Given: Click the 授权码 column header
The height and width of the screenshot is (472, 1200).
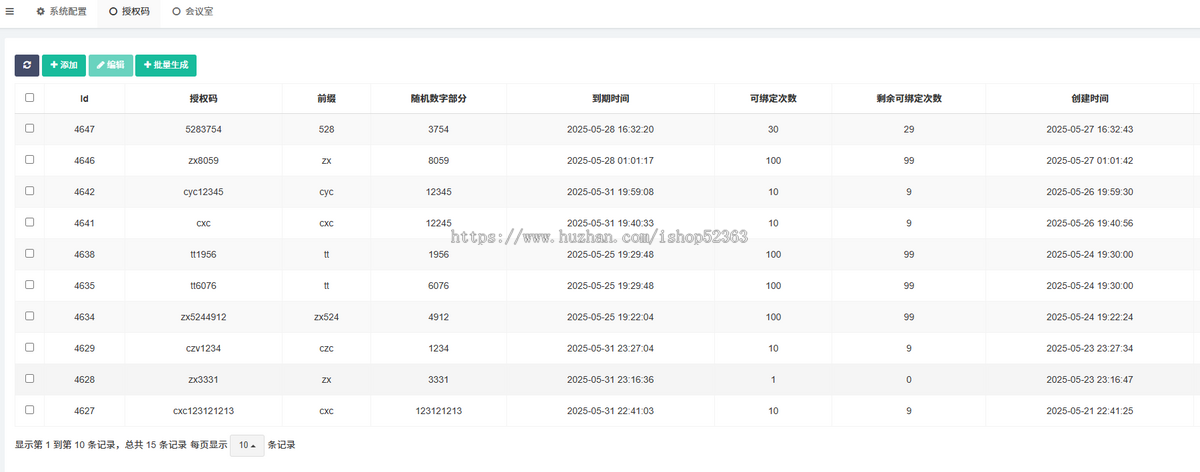Looking at the screenshot, I should click(x=204, y=98).
